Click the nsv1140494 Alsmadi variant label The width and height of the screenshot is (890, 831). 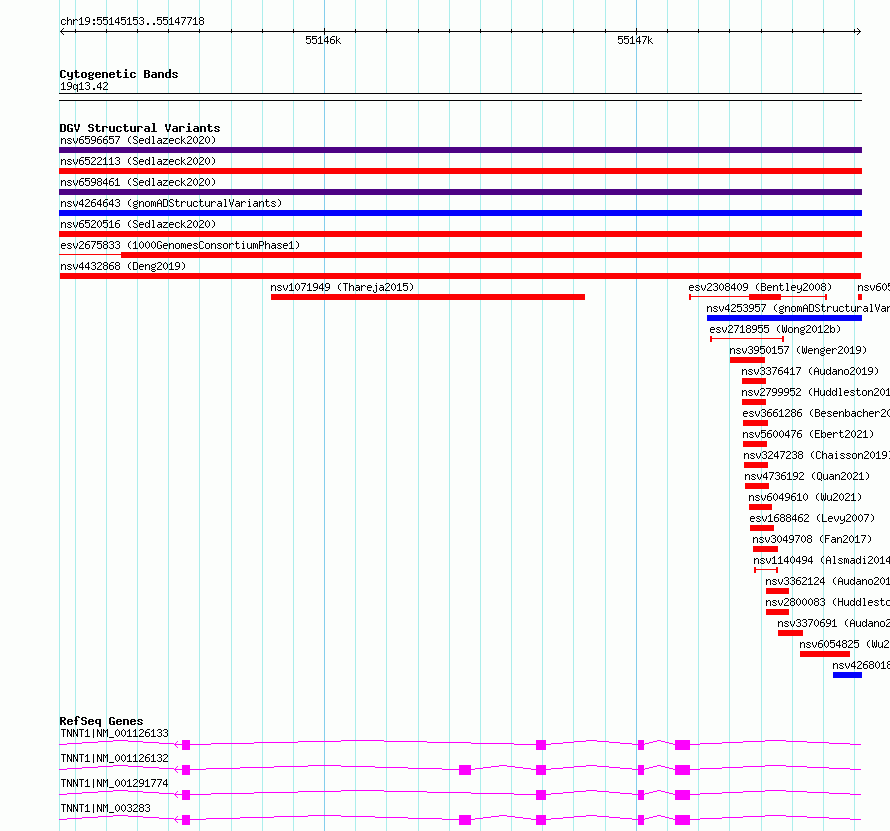(x=821, y=560)
